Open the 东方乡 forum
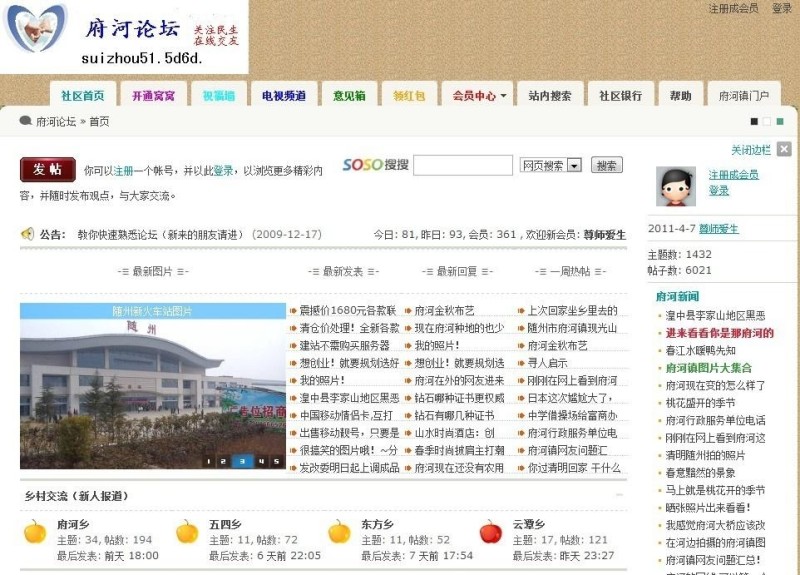The width and height of the screenshot is (800, 575). coord(377,524)
